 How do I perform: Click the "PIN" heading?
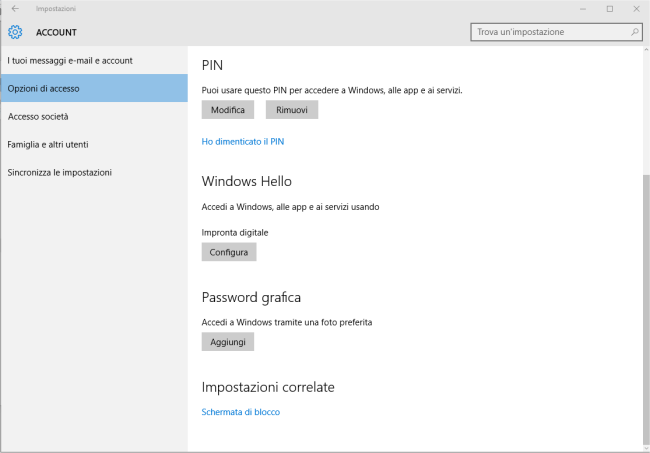212,65
